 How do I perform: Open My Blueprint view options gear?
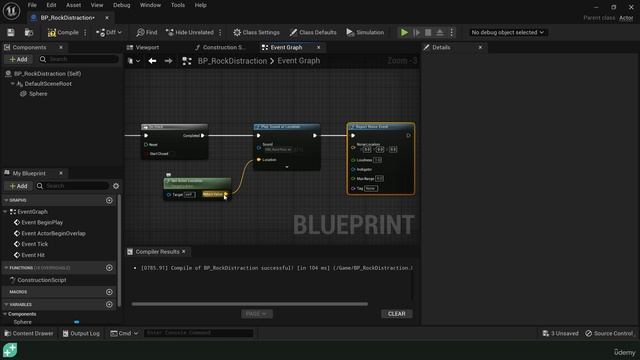coord(116,186)
